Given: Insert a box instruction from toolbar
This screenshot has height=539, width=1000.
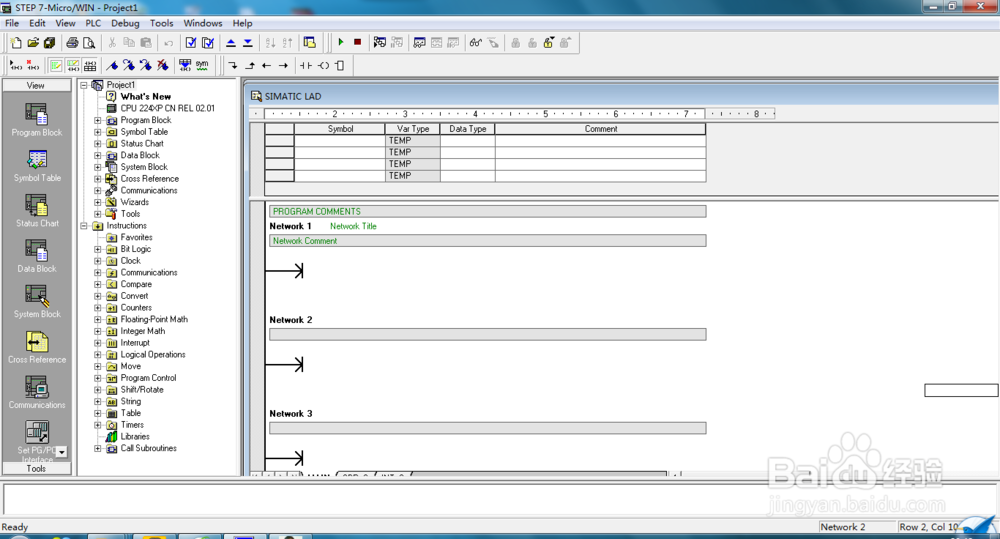Looking at the screenshot, I should coord(340,65).
